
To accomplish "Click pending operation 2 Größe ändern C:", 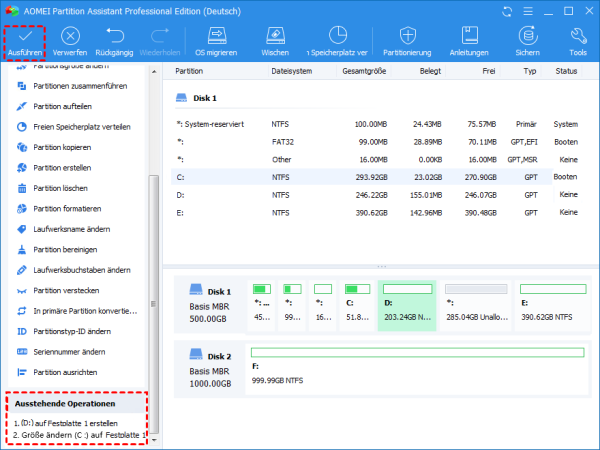I will point(80,435).
